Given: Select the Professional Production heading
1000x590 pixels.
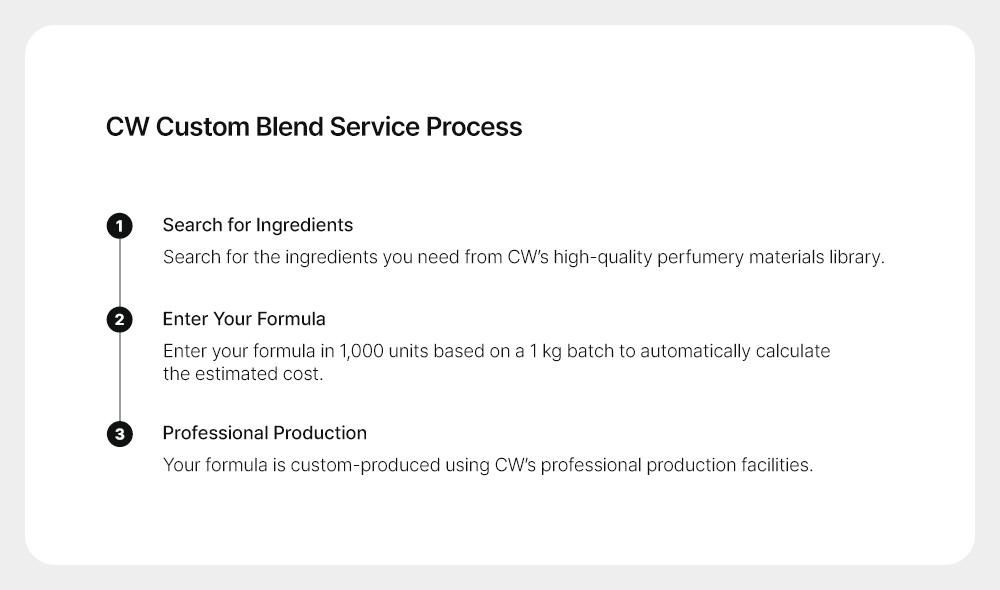Looking at the screenshot, I should [265, 433].
